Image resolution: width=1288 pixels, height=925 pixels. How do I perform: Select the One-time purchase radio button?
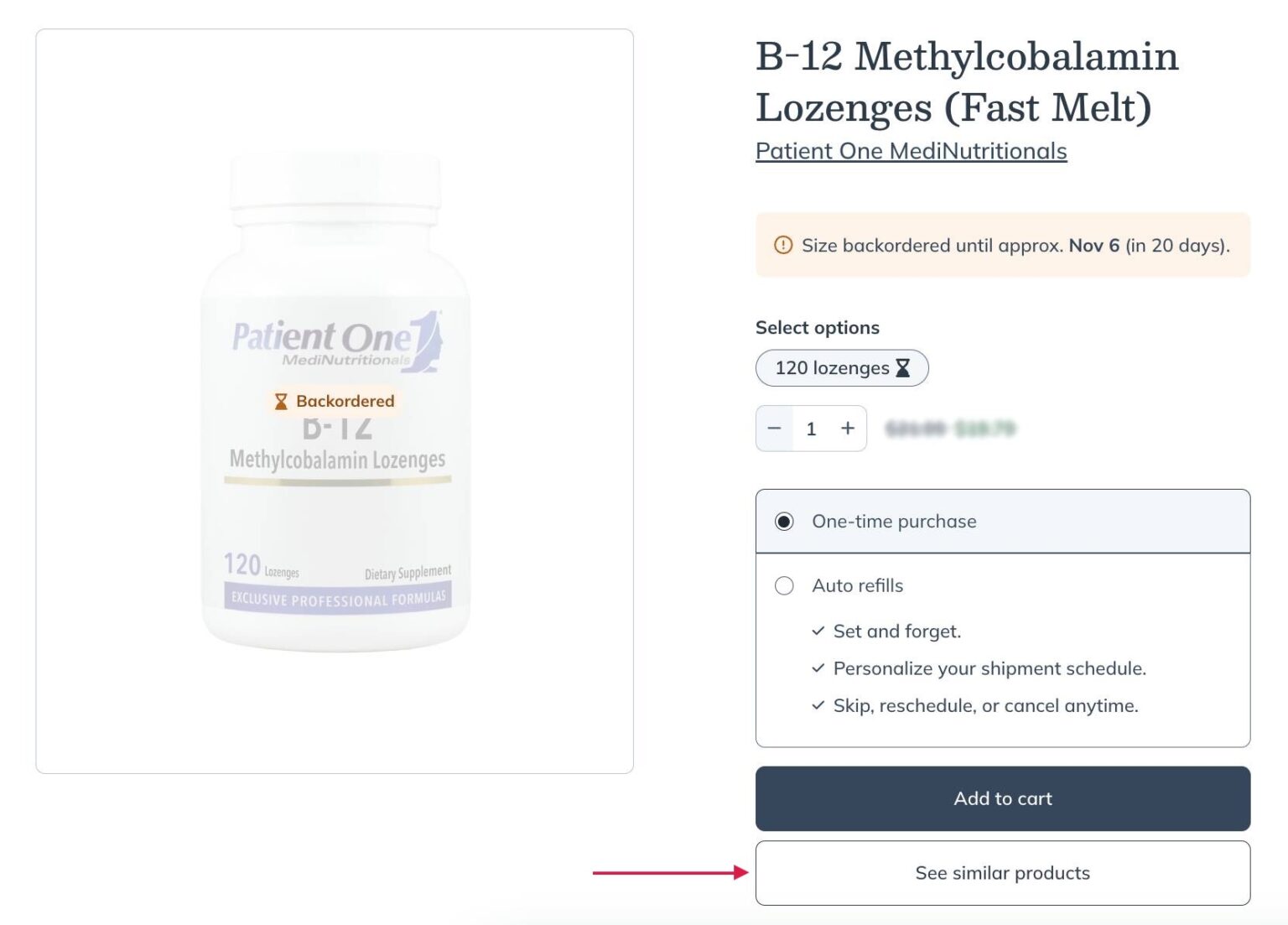tap(784, 522)
